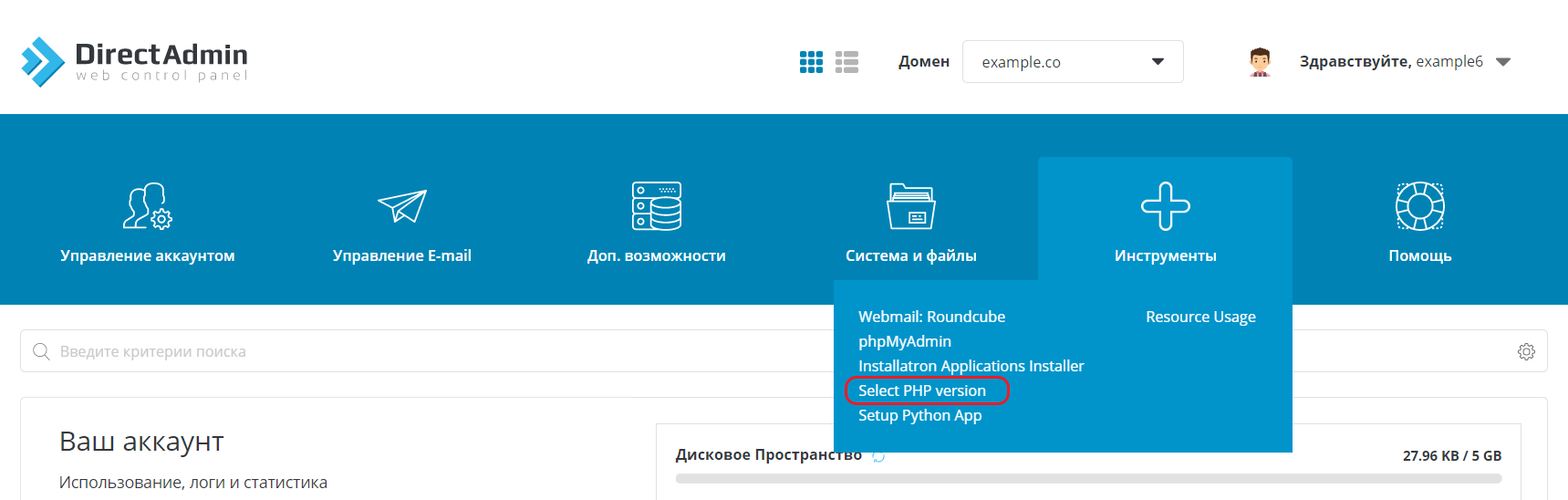The image size is (1568, 500).
Task: Choose Select PHP version
Action: click(921, 391)
